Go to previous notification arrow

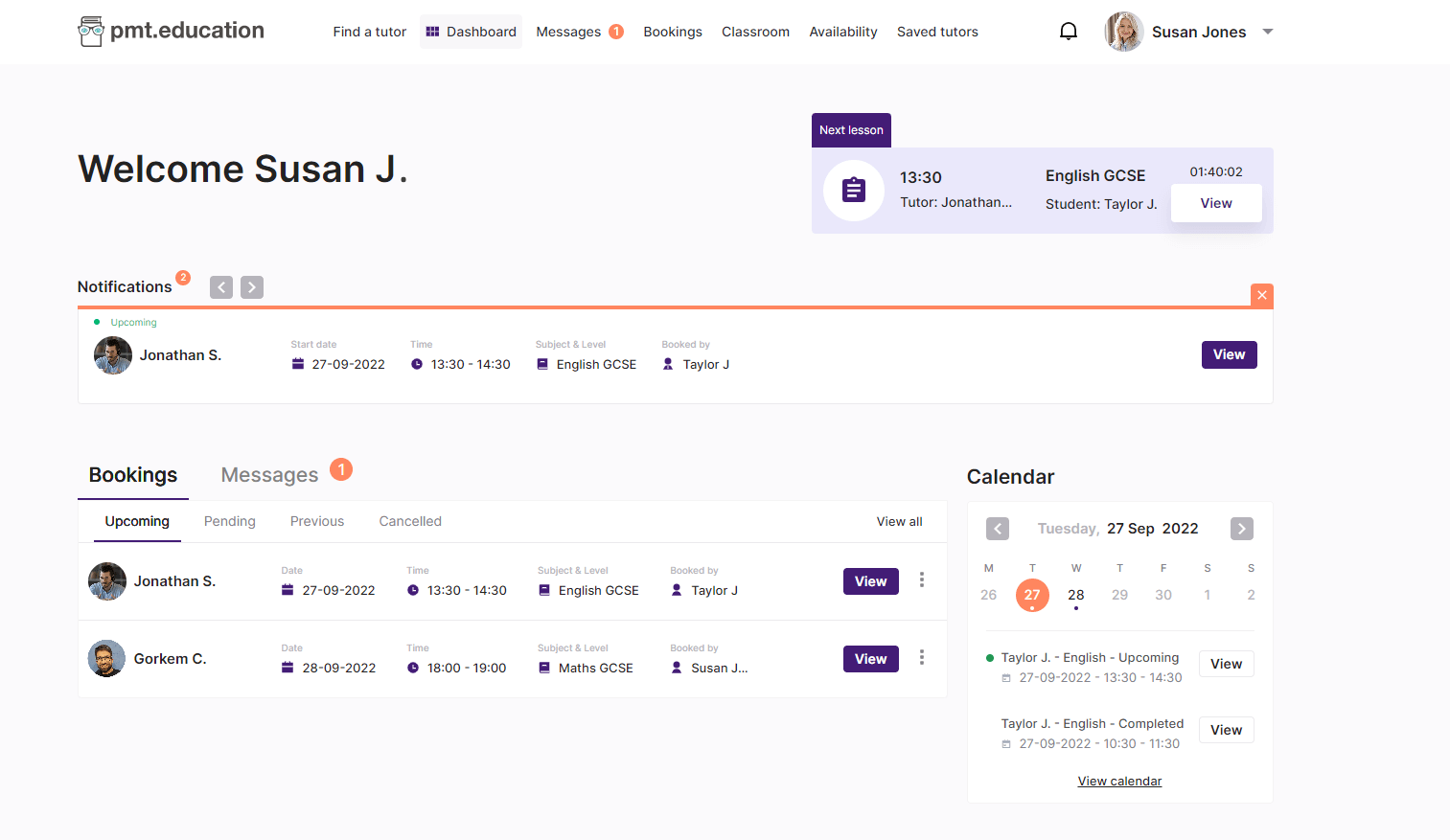pyautogui.click(x=221, y=287)
